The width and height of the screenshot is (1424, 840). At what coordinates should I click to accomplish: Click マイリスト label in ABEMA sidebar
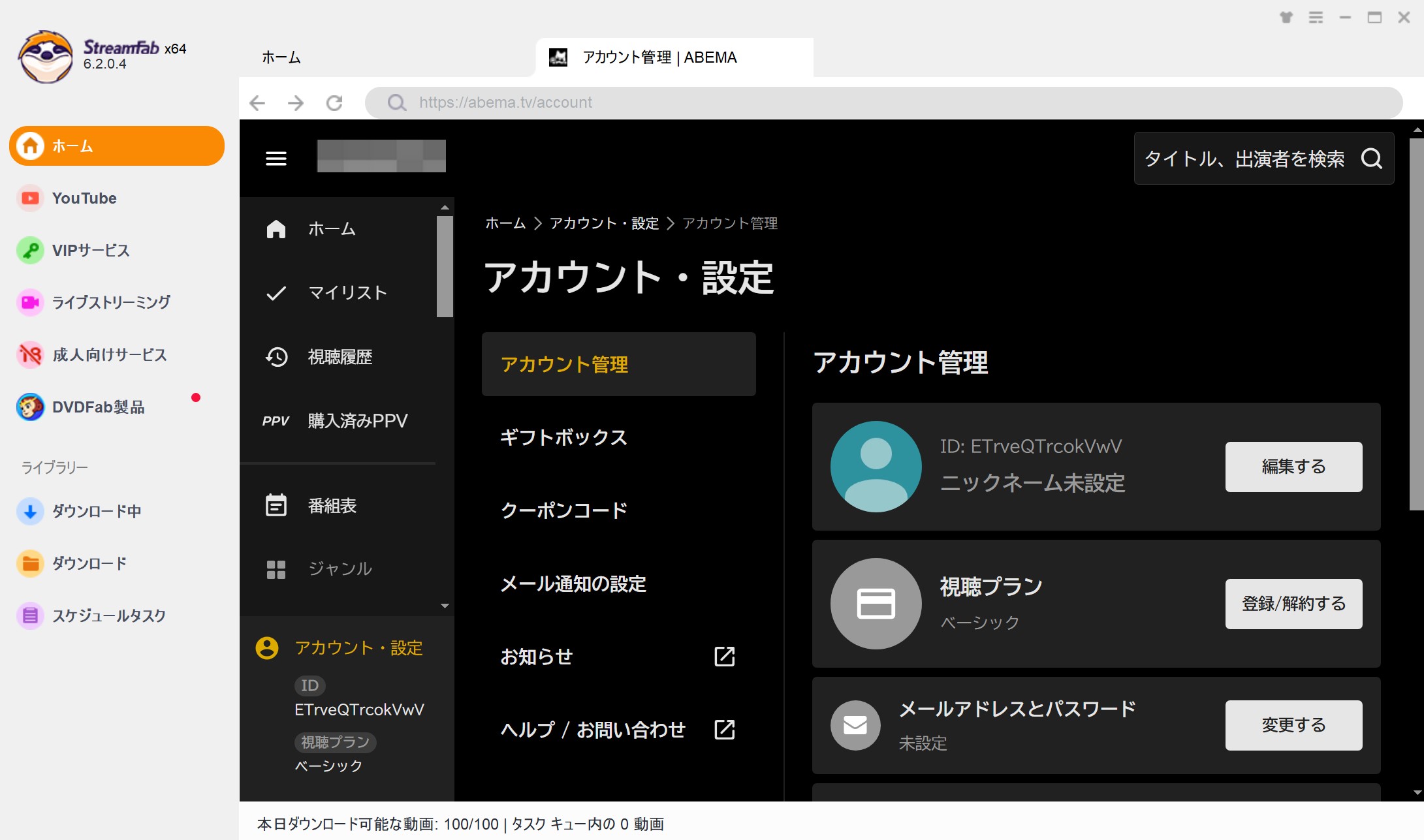click(347, 293)
